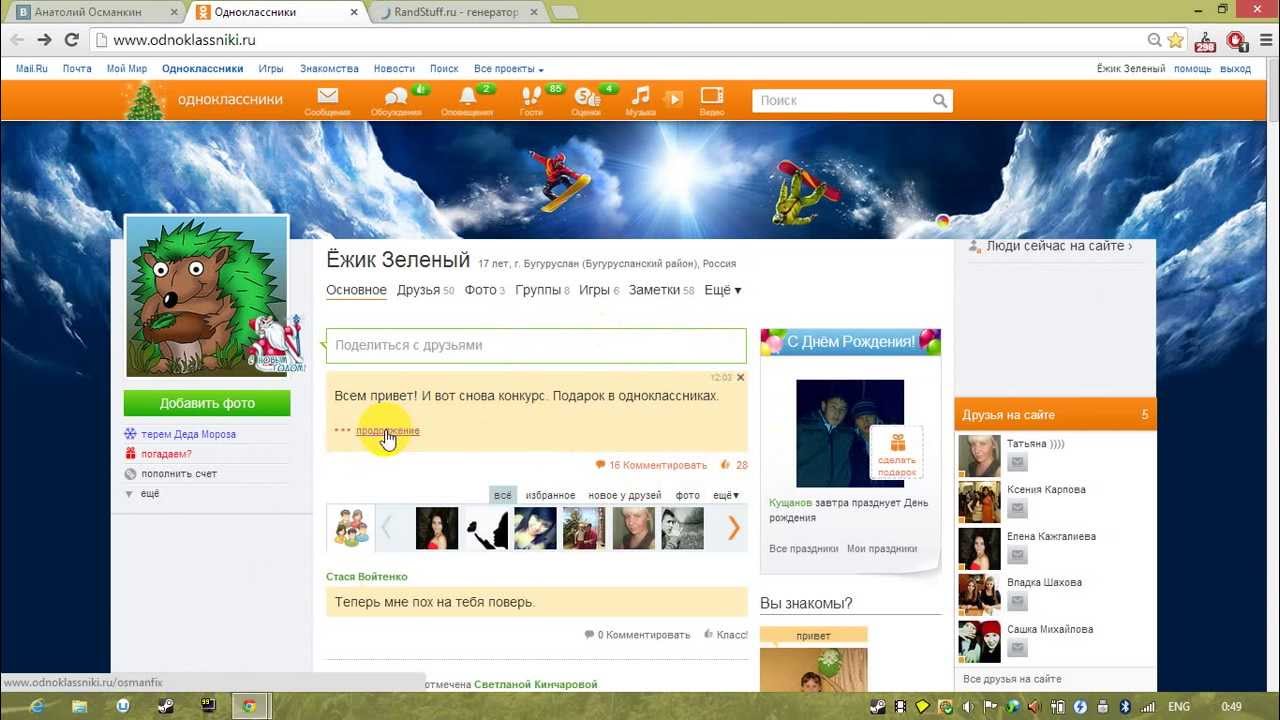Open the Оценки icon
This screenshot has width=1280, height=720.
coord(586,100)
